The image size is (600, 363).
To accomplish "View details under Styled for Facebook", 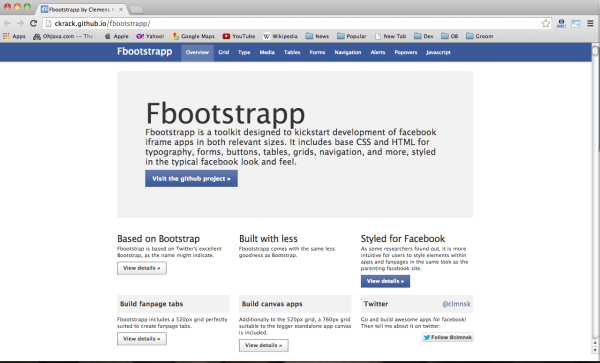I will [x=385, y=281].
